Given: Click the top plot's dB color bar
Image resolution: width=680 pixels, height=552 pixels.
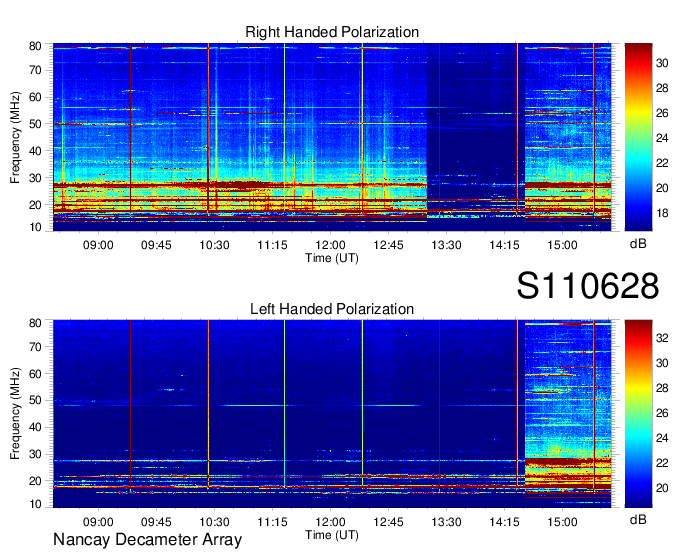Looking at the screenshot, I should pyautogui.click(x=638, y=137).
